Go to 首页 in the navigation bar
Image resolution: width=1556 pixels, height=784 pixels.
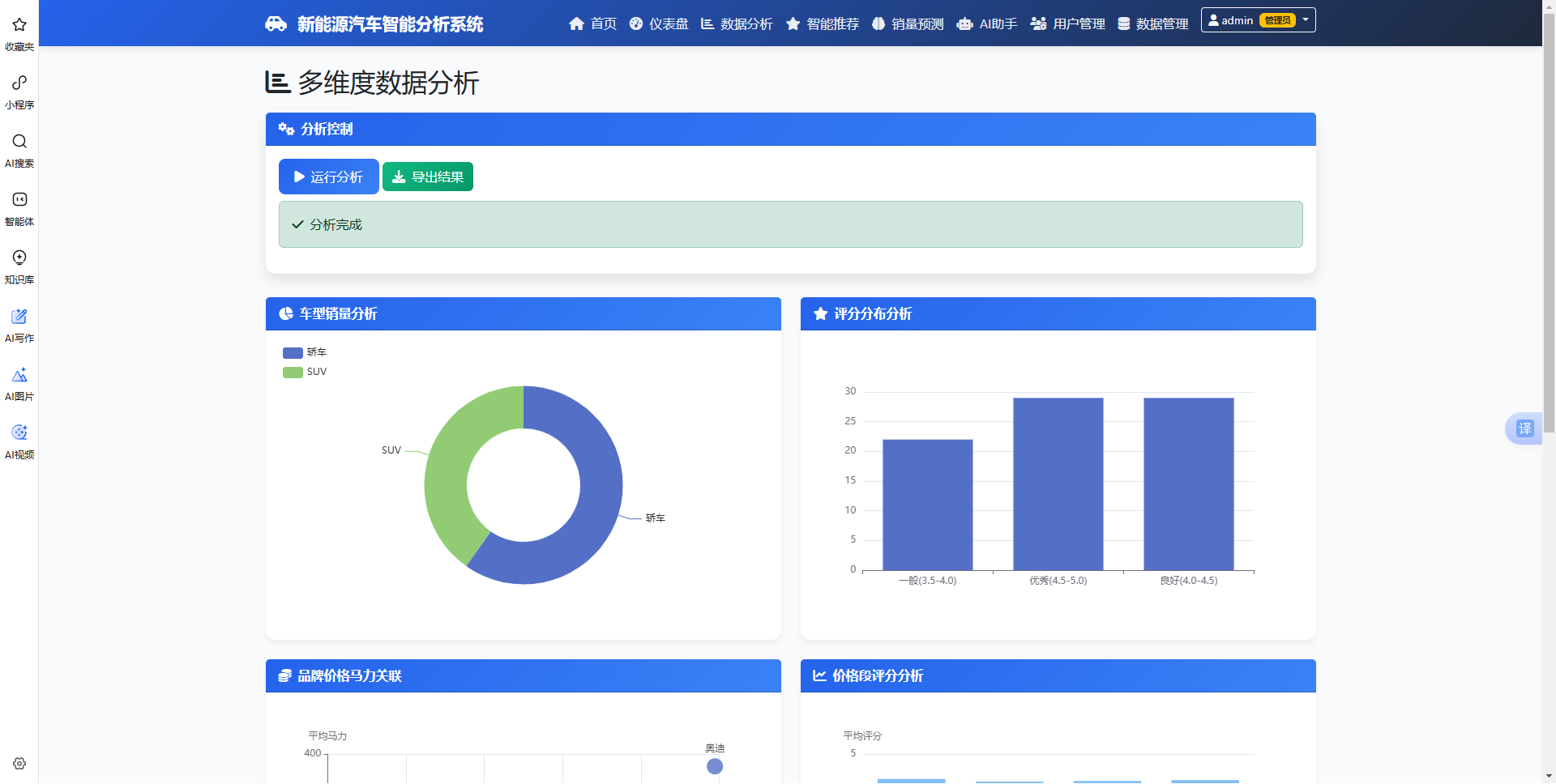pos(592,24)
